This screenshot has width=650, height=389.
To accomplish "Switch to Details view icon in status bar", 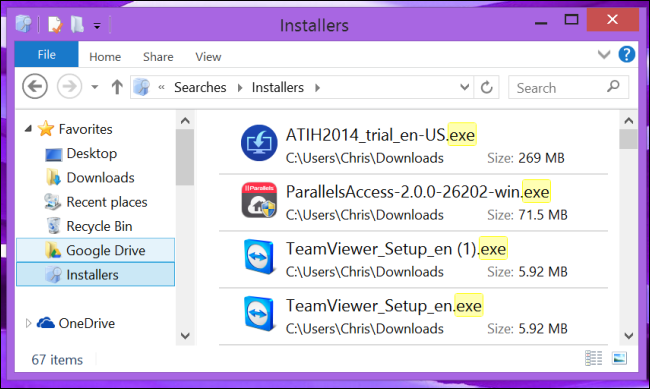I will pyautogui.click(x=593, y=358).
